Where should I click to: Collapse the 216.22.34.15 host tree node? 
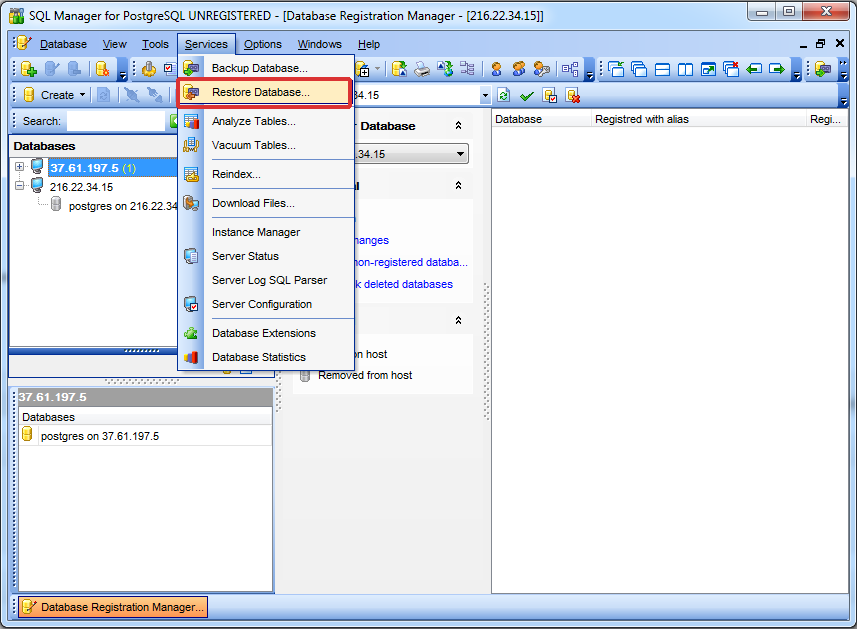coord(19,186)
